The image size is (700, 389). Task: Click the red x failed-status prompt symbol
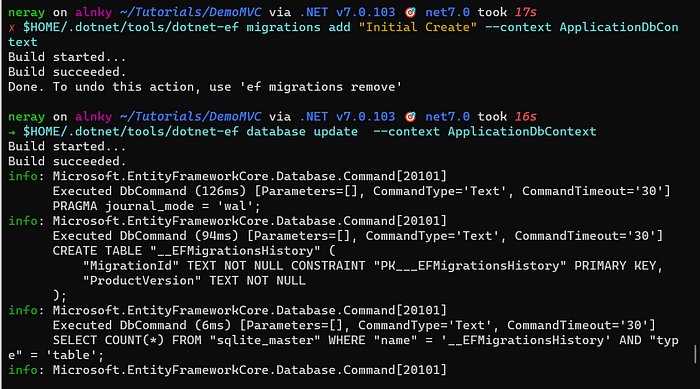pos(12,28)
